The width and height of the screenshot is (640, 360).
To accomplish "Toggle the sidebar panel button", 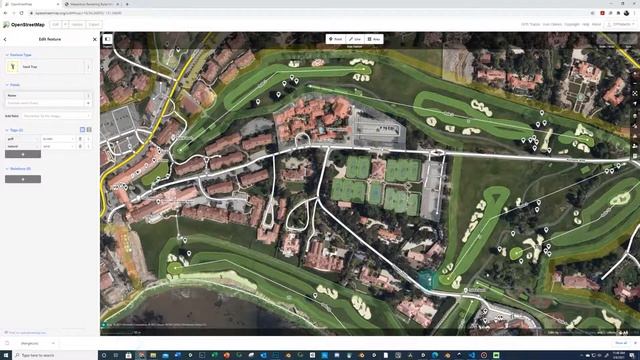I will 107,39.
